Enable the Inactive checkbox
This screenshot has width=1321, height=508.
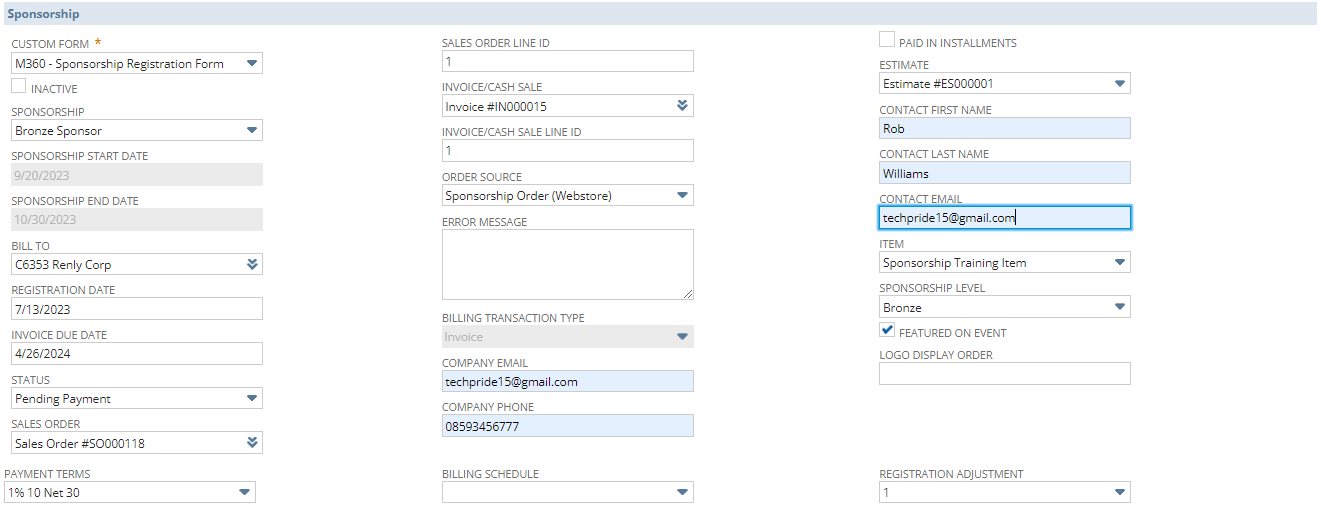pos(18,87)
